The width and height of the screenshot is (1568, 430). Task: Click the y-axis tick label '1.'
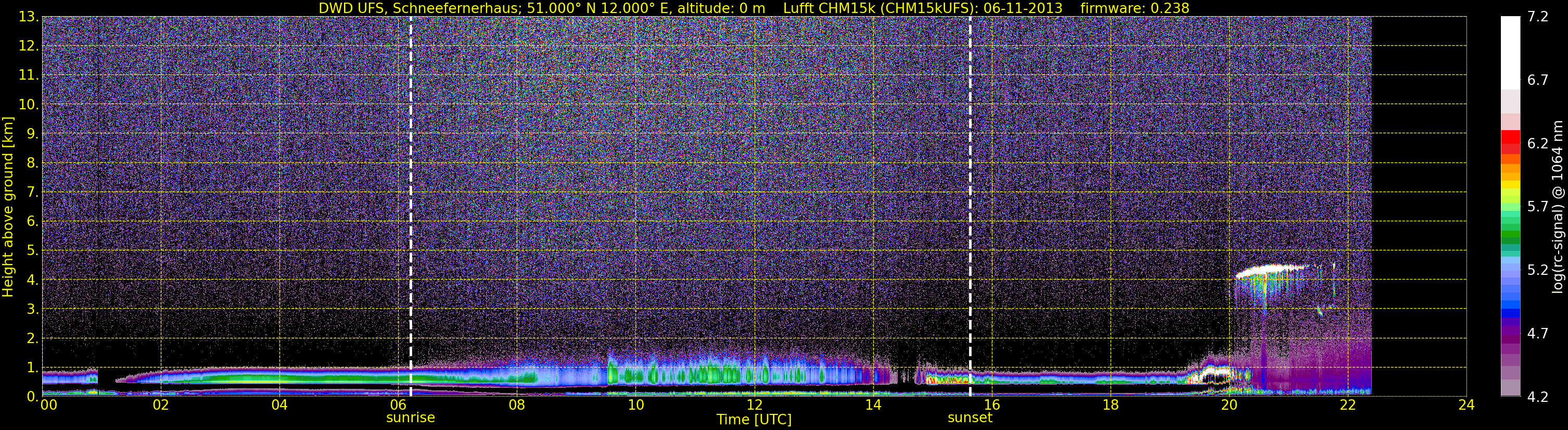coord(32,367)
